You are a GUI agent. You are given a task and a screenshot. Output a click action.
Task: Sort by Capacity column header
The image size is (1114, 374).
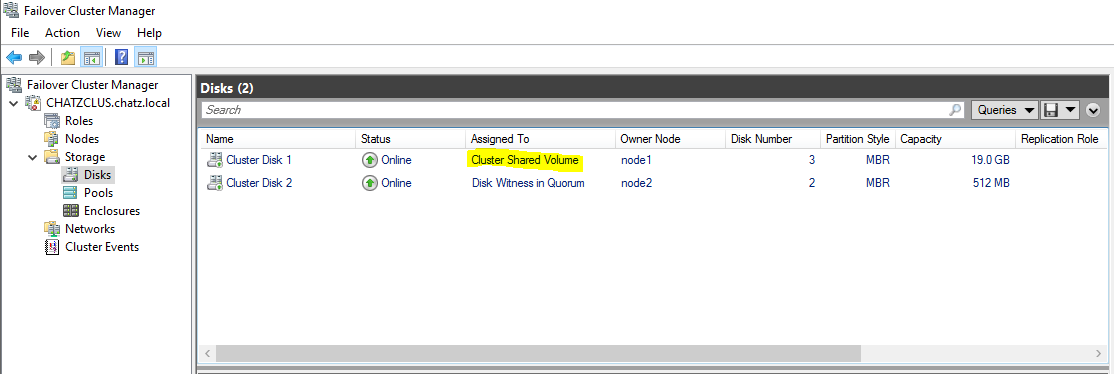(955, 139)
